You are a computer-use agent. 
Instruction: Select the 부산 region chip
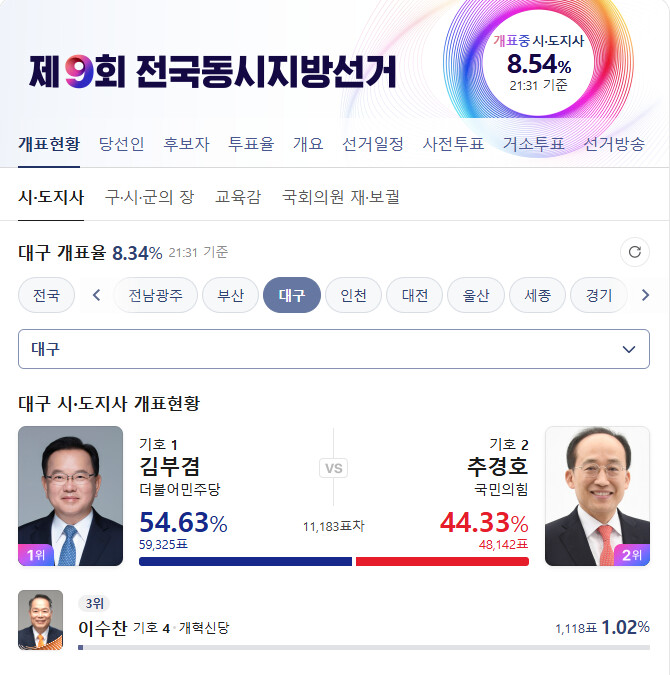[x=230, y=295]
